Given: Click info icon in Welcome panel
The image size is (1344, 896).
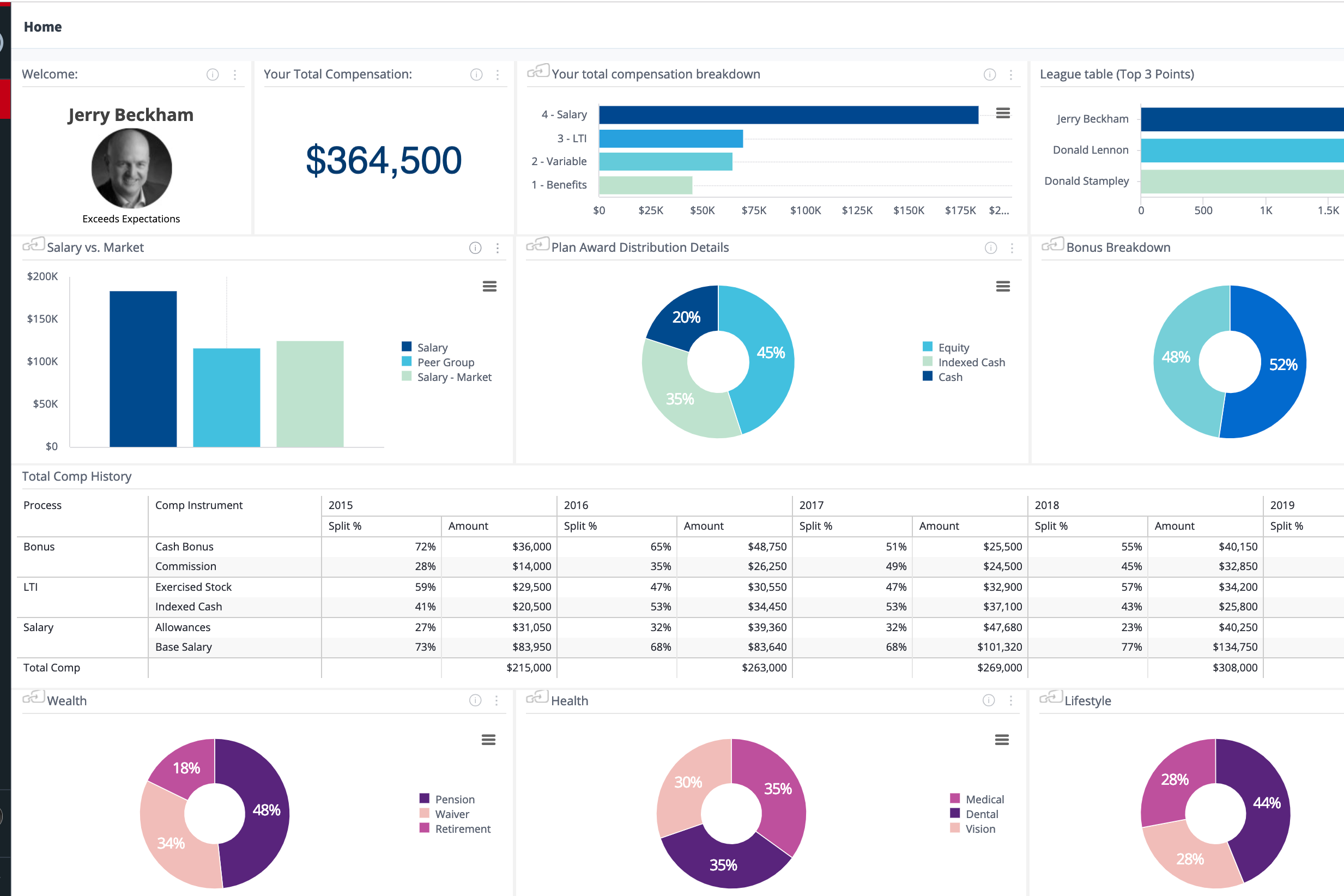Looking at the screenshot, I should 213,75.
